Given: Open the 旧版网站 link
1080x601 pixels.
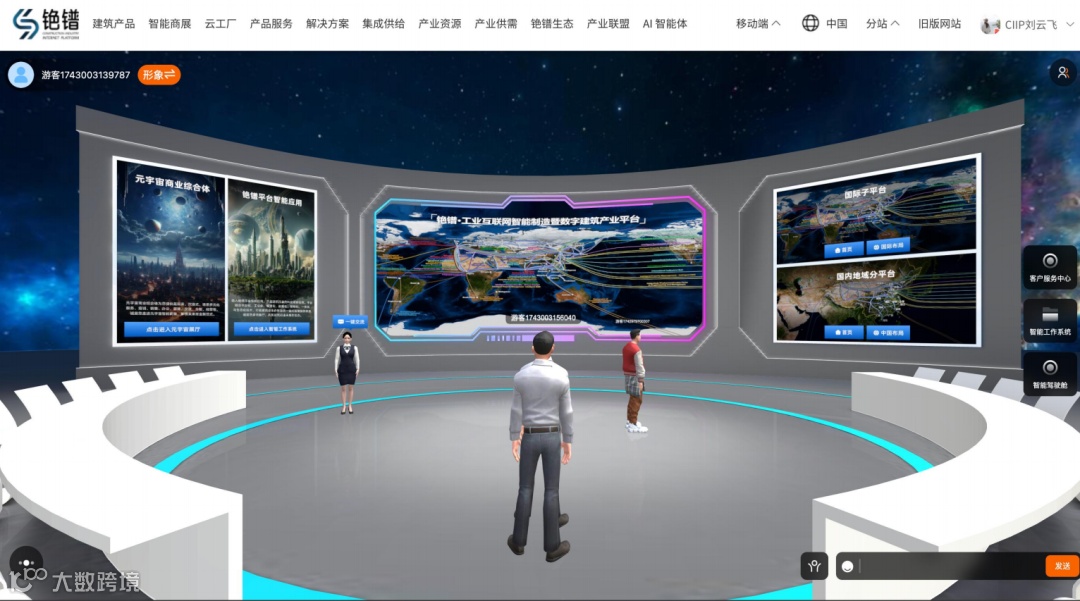Looking at the screenshot, I should [x=939, y=23].
